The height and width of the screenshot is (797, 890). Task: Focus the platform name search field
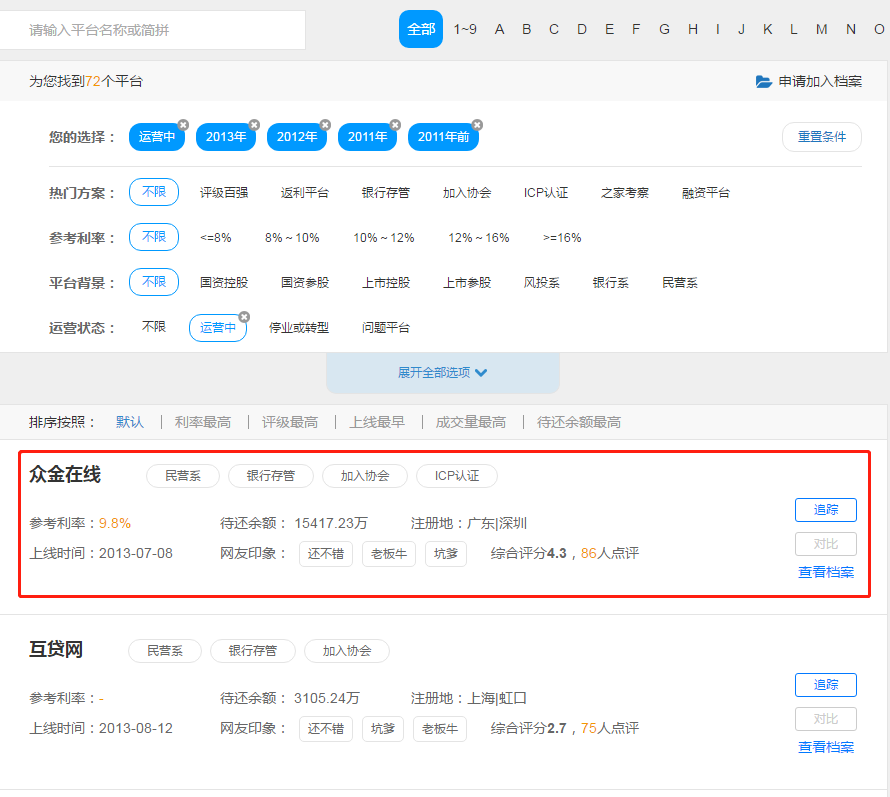(x=152, y=30)
